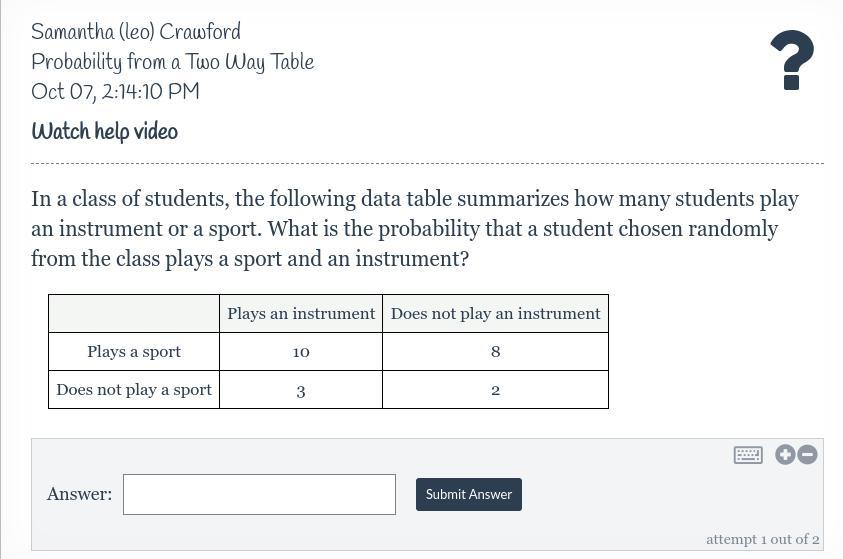Click the Oct 07 timestamp text
843x559 pixels.
tap(115, 93)
